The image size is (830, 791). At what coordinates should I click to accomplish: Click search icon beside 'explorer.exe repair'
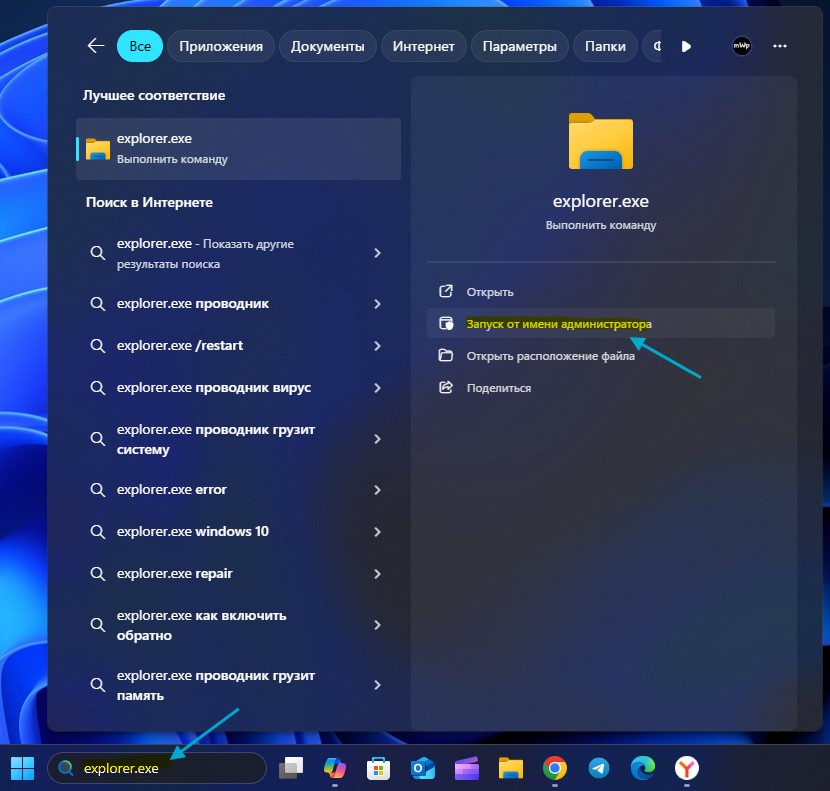97,573
